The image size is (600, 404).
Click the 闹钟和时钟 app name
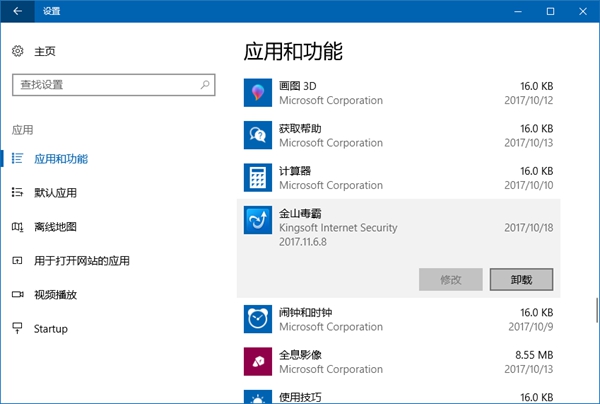[x=305, y=313]
